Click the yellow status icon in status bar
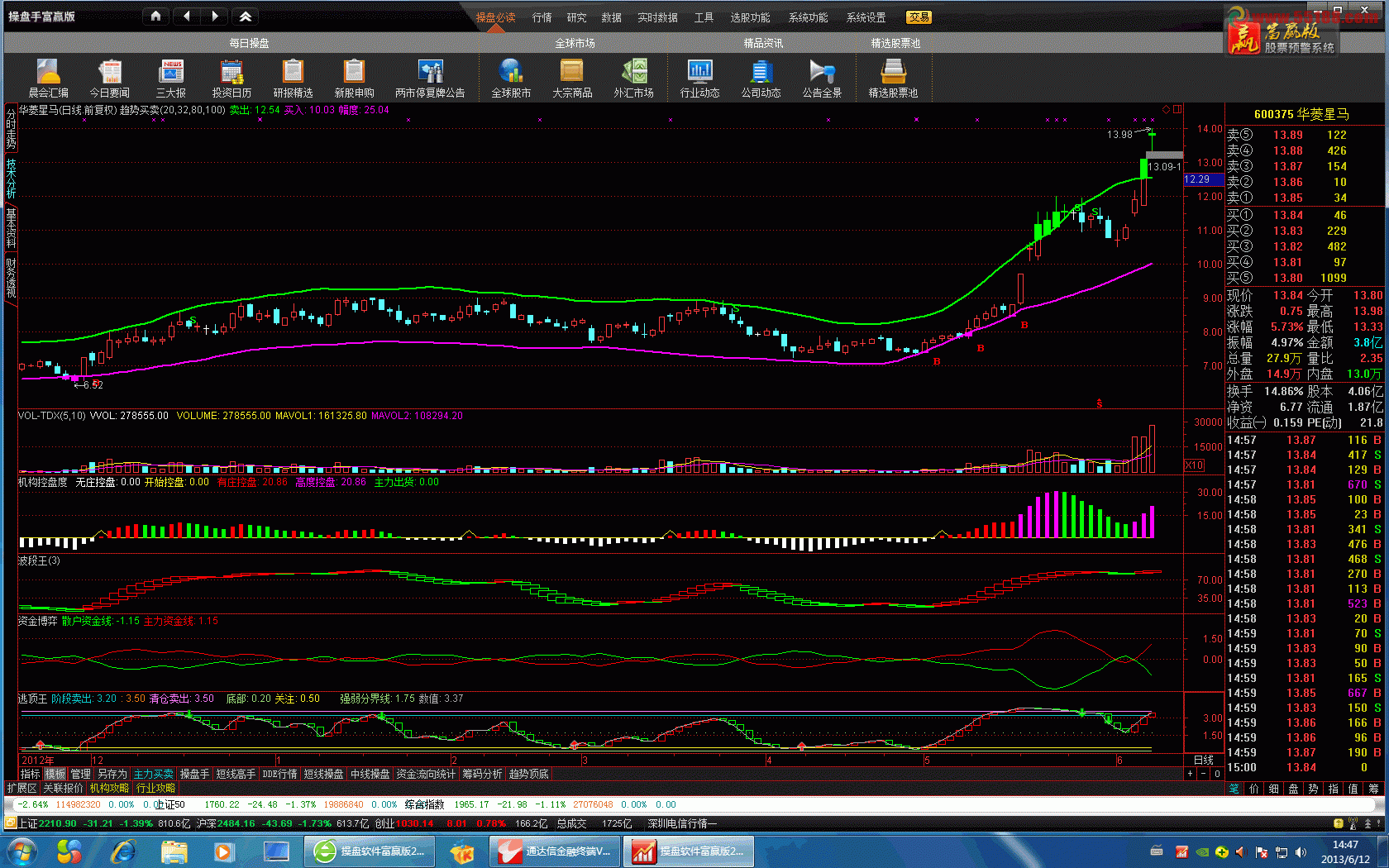 (x=1338, y=823)
